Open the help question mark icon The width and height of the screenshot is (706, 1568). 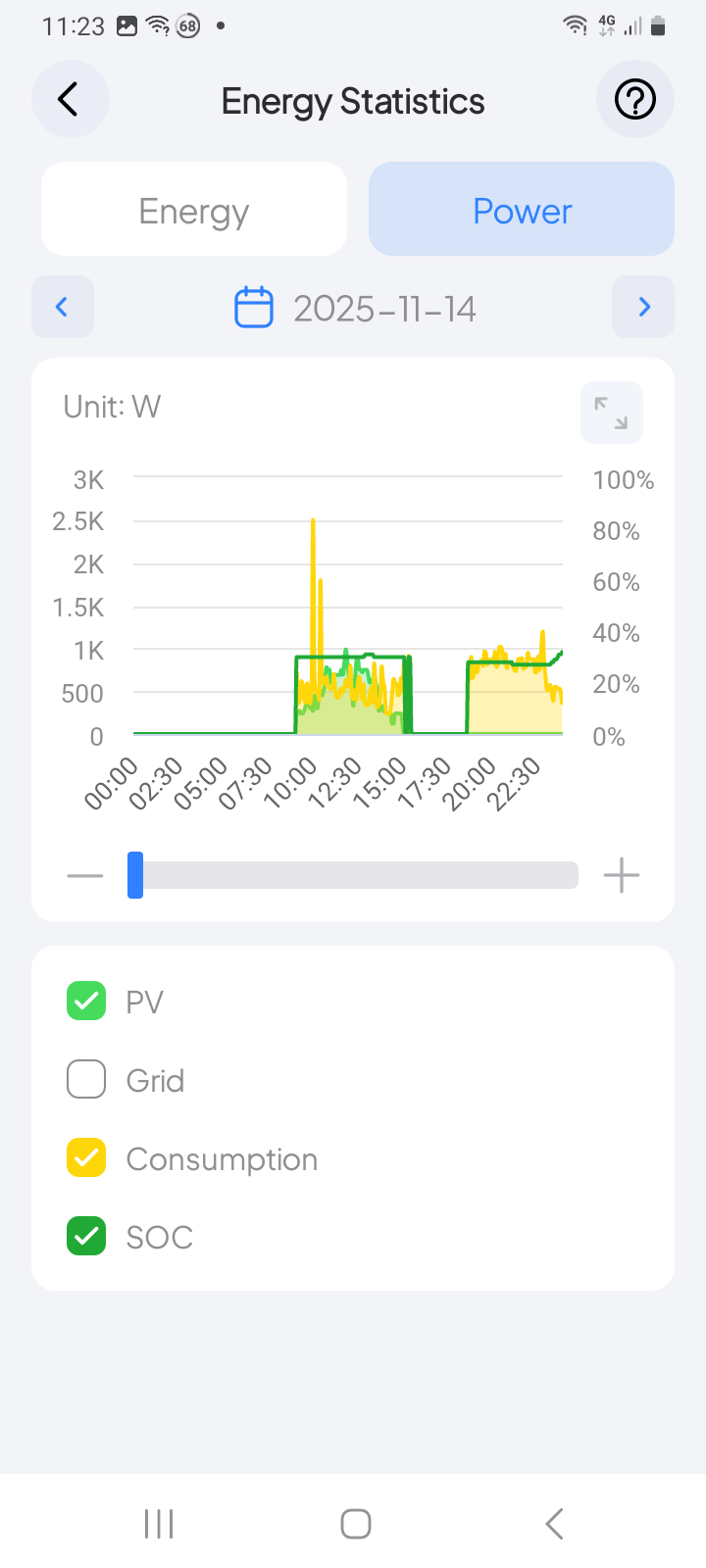[x=634, y=99]
